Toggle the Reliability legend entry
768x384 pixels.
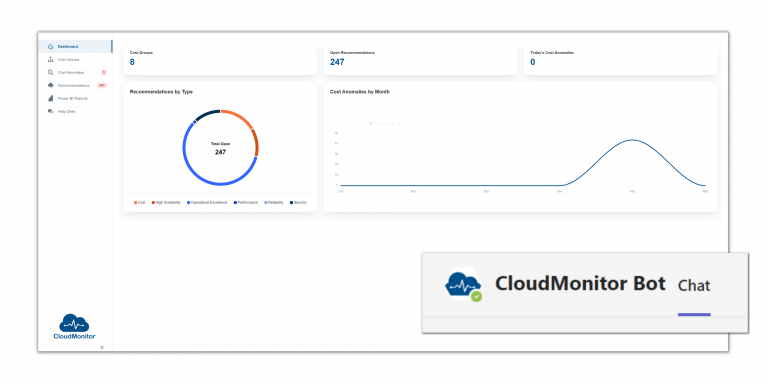(x=274, y=202)
